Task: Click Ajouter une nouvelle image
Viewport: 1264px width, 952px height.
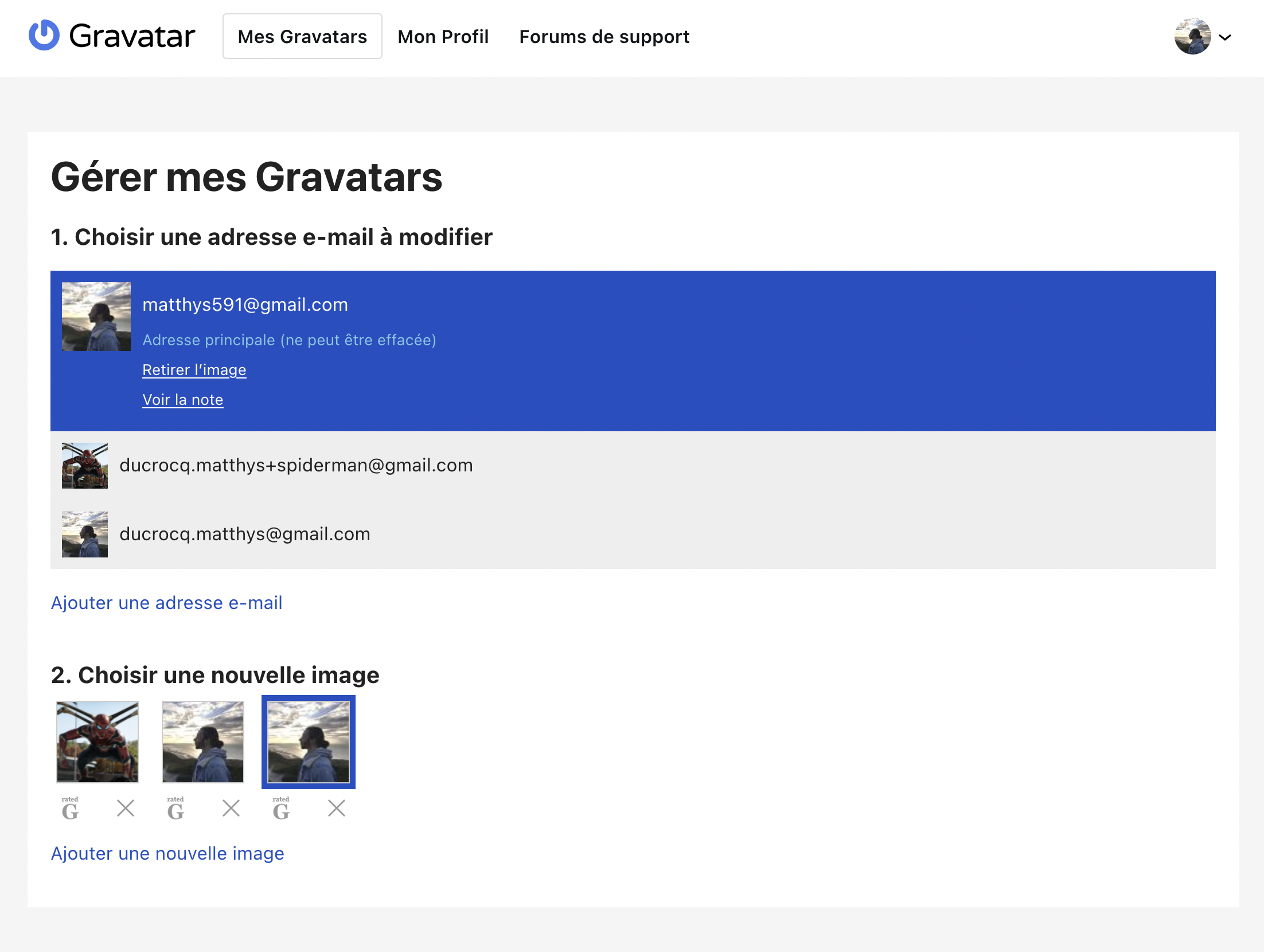Action: (x=167, y=853)
